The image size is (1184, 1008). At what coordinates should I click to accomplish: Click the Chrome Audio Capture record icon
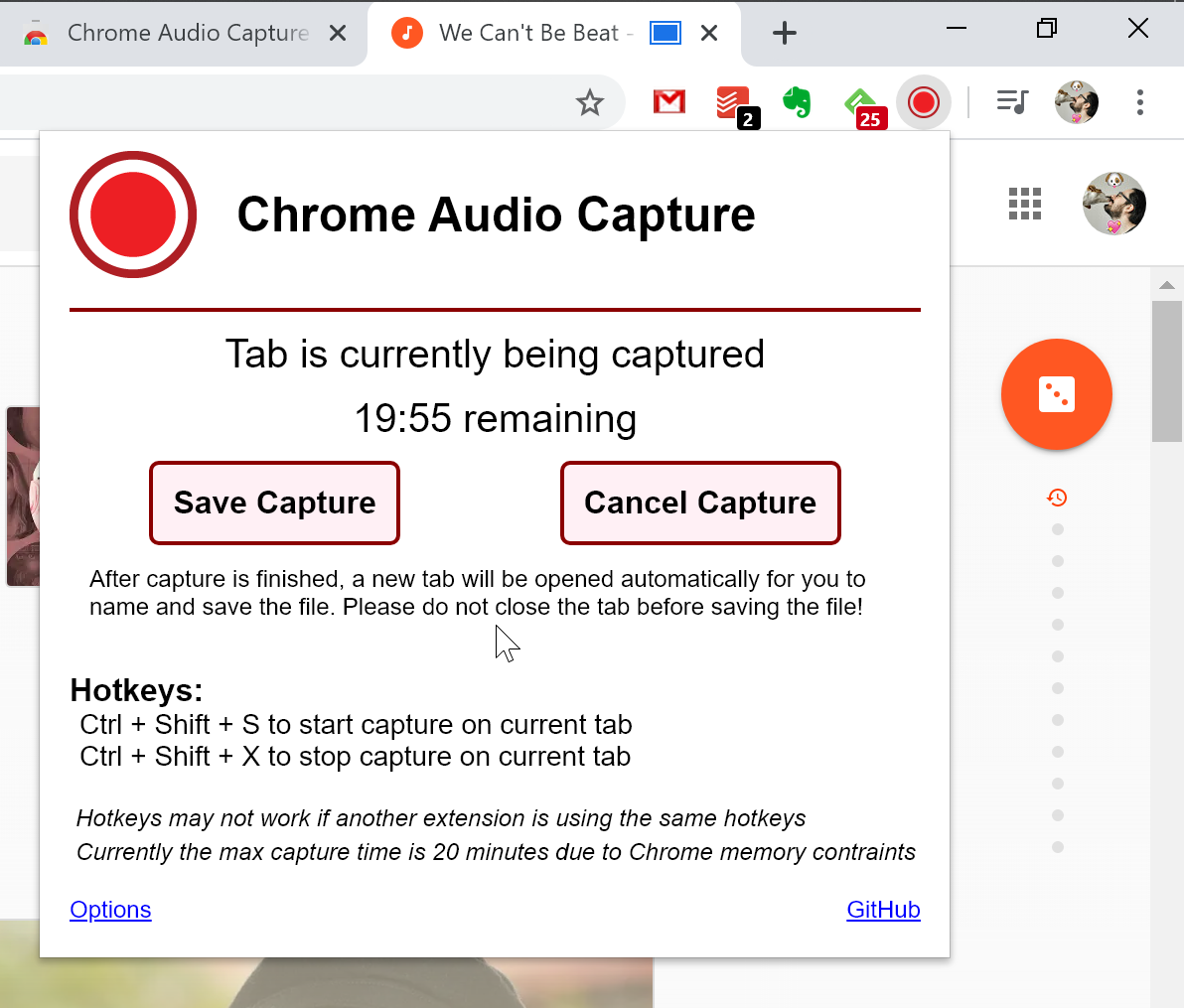tap(924, 102)
